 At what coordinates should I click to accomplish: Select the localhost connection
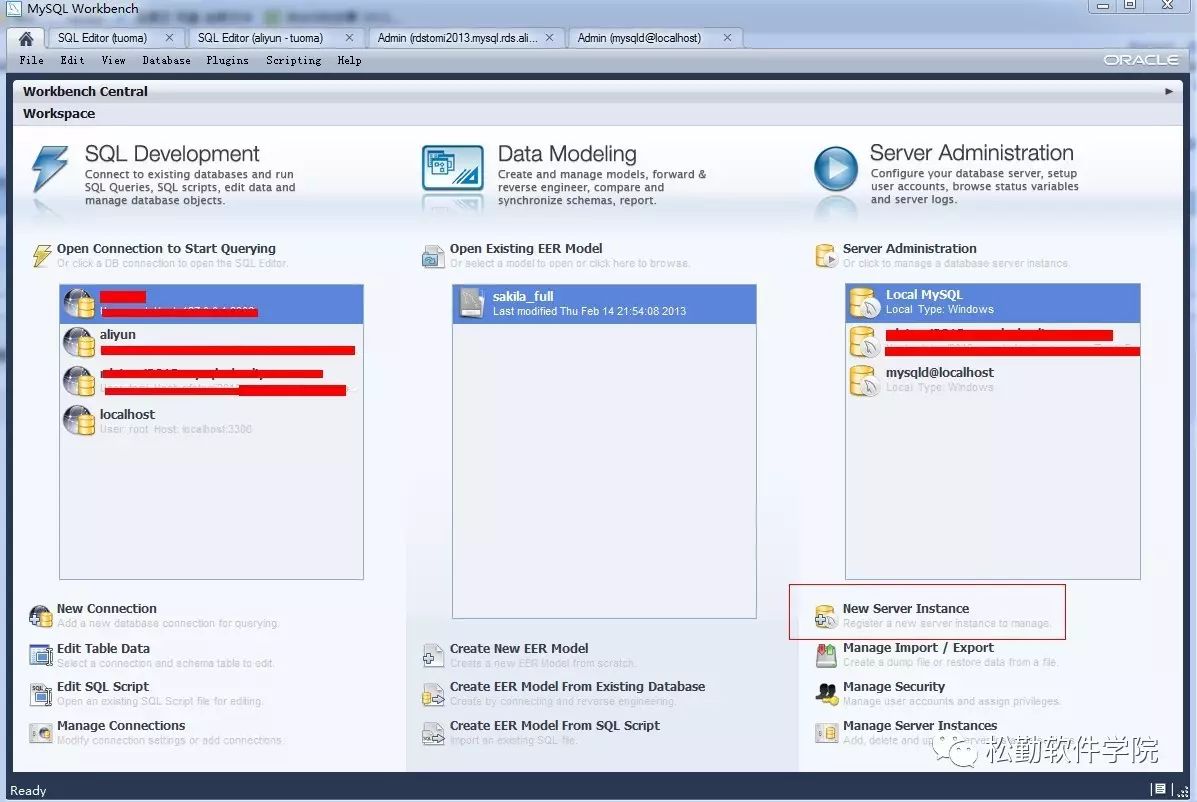pyautogui.click(x=211, y=420)
